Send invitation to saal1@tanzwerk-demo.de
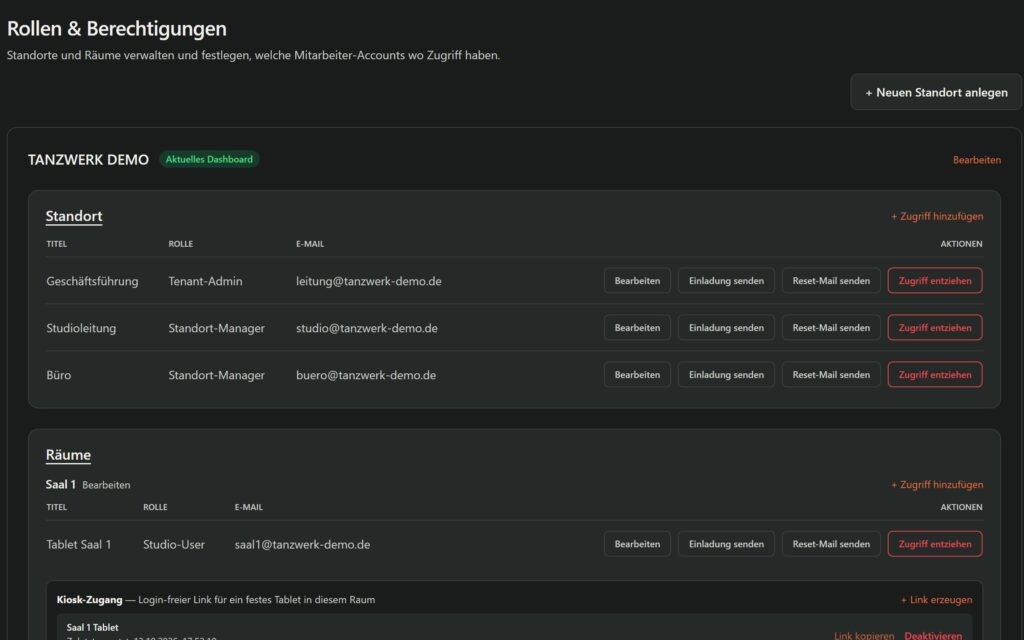Viewport: 1024px width, 640px height. (x=726, y=544)
